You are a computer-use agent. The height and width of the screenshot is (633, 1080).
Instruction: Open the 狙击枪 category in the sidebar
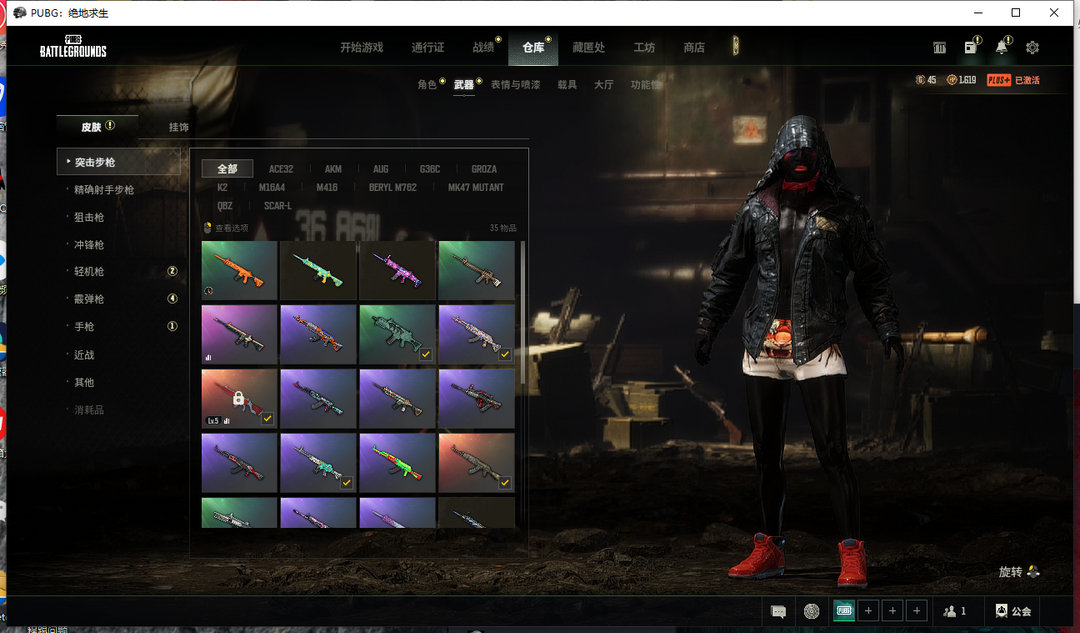pyautogui.click(x=89, y=217)
